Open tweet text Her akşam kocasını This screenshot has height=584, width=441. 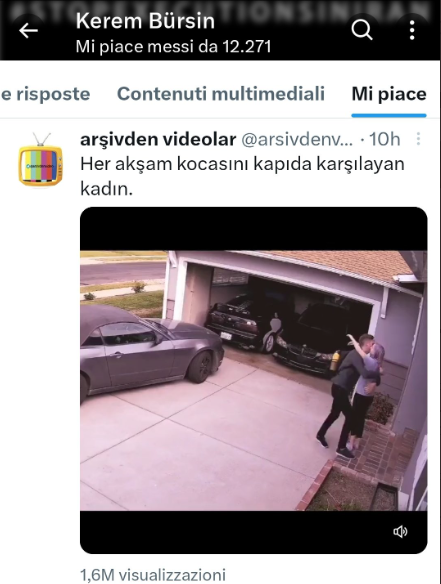coord(242,176)
